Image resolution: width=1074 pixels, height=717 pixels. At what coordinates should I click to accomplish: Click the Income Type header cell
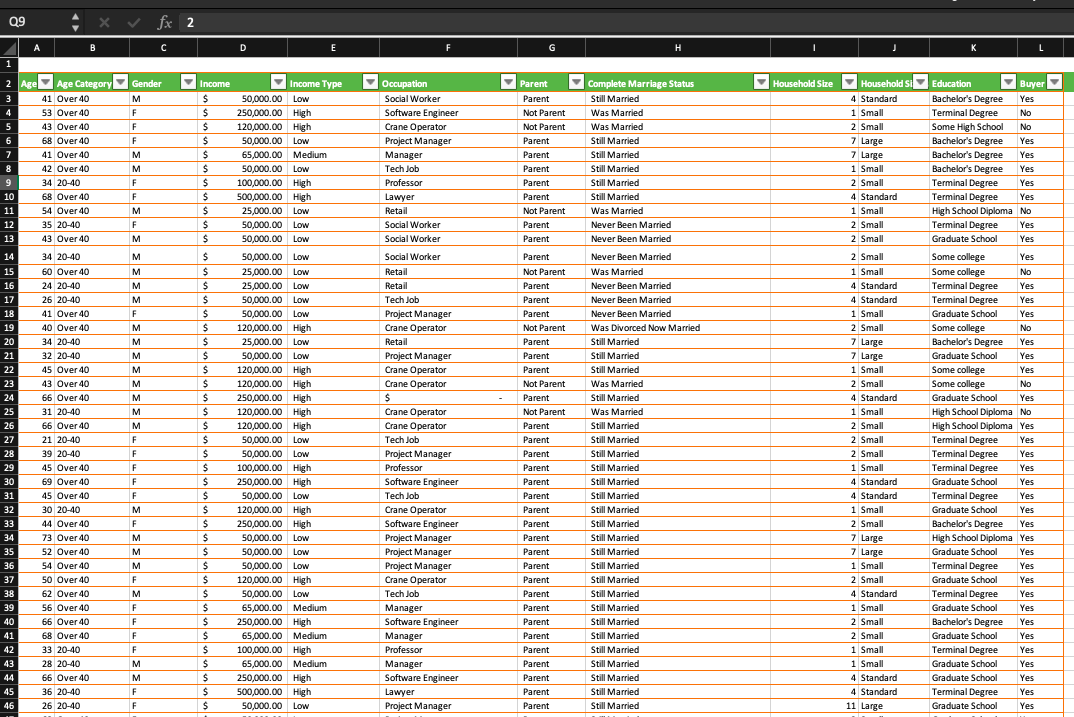[x=333, y=83]
